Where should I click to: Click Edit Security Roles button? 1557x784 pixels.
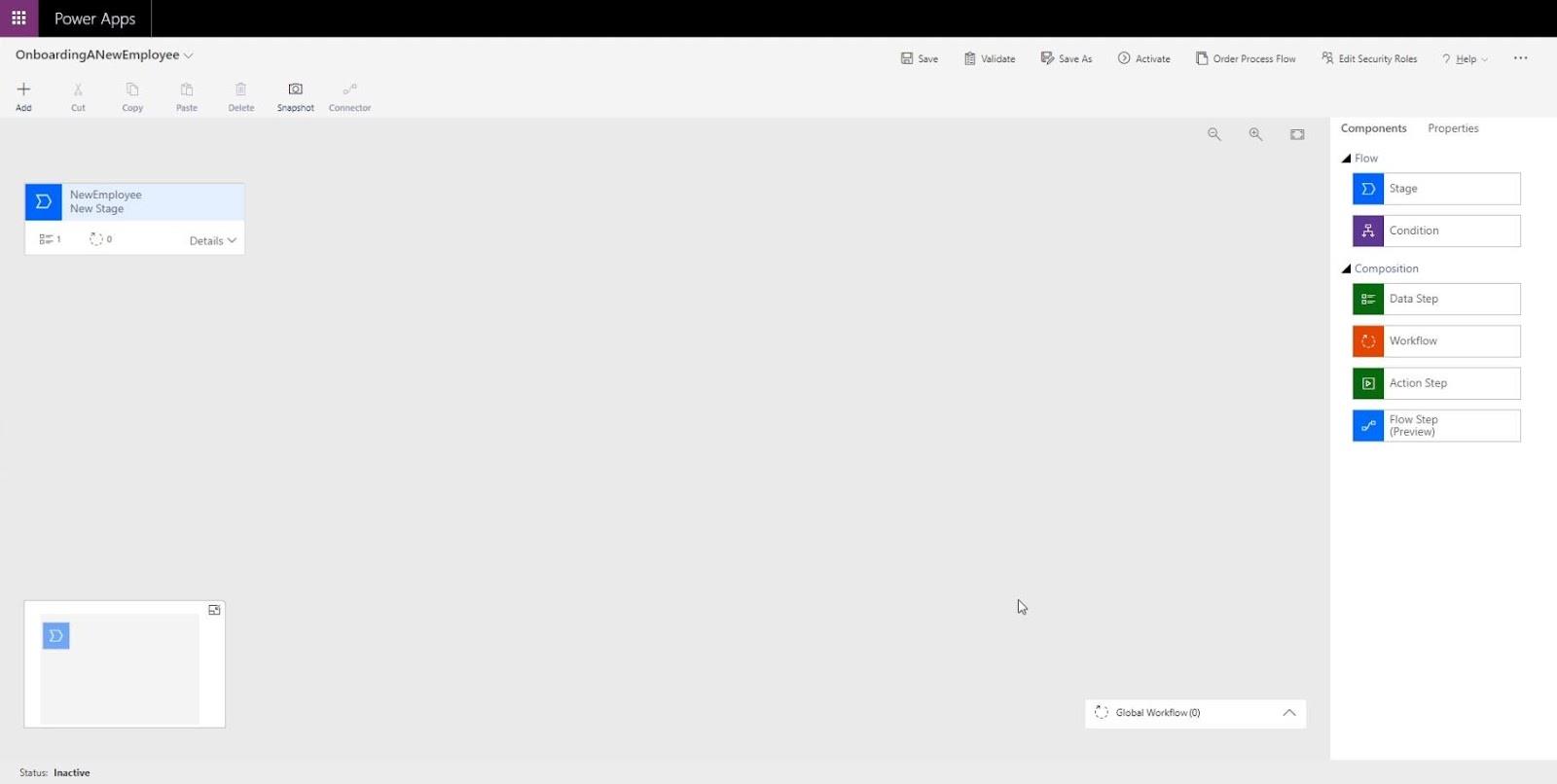point(1369,58)
